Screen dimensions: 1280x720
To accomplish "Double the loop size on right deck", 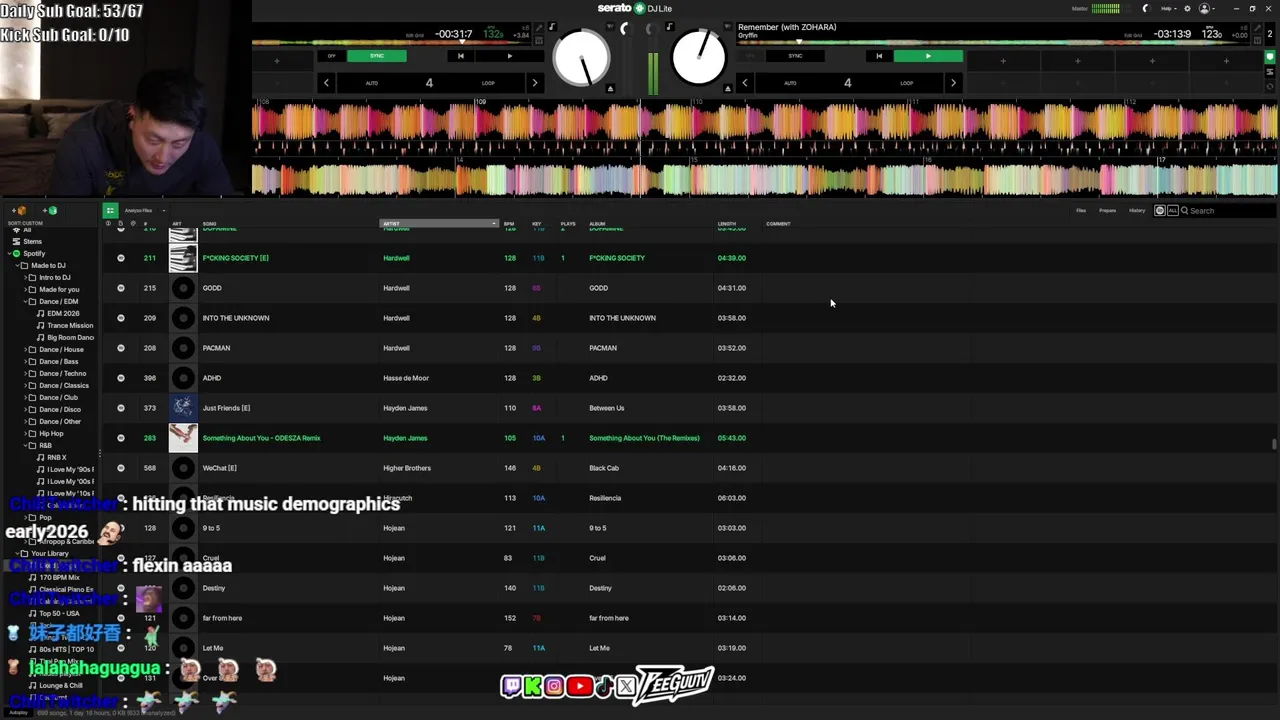I will coord(952,83).
